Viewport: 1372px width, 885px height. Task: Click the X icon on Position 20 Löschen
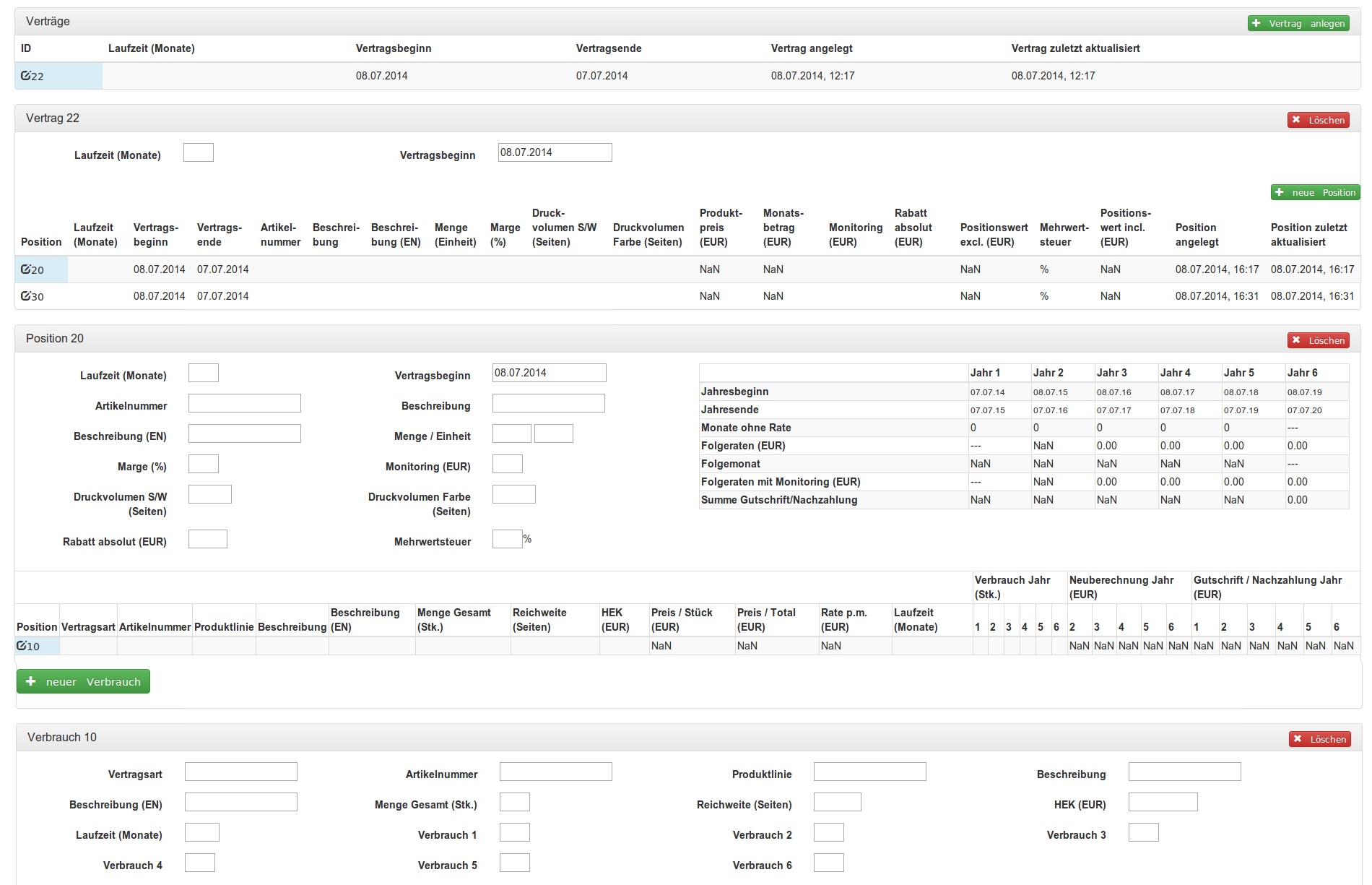click(x=1297, y=340)
